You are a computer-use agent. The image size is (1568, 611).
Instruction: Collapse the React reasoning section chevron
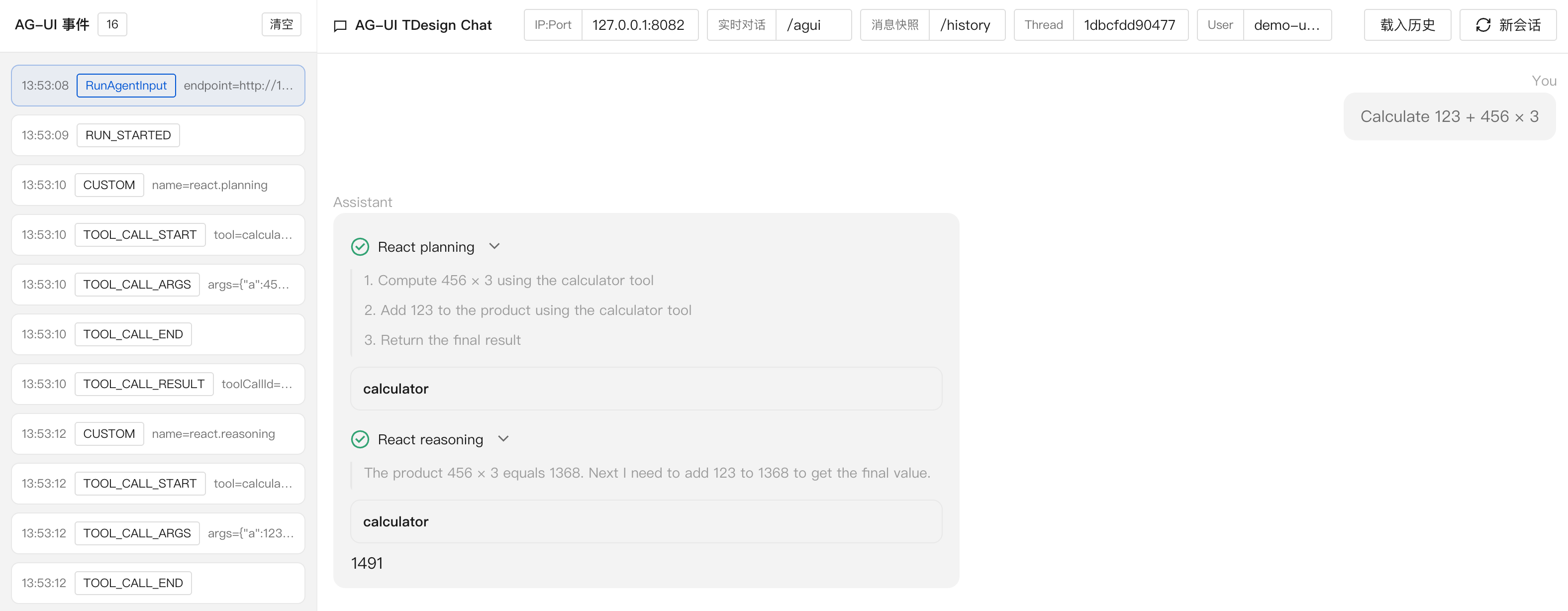pyautogui.click(x=503, y=439)
